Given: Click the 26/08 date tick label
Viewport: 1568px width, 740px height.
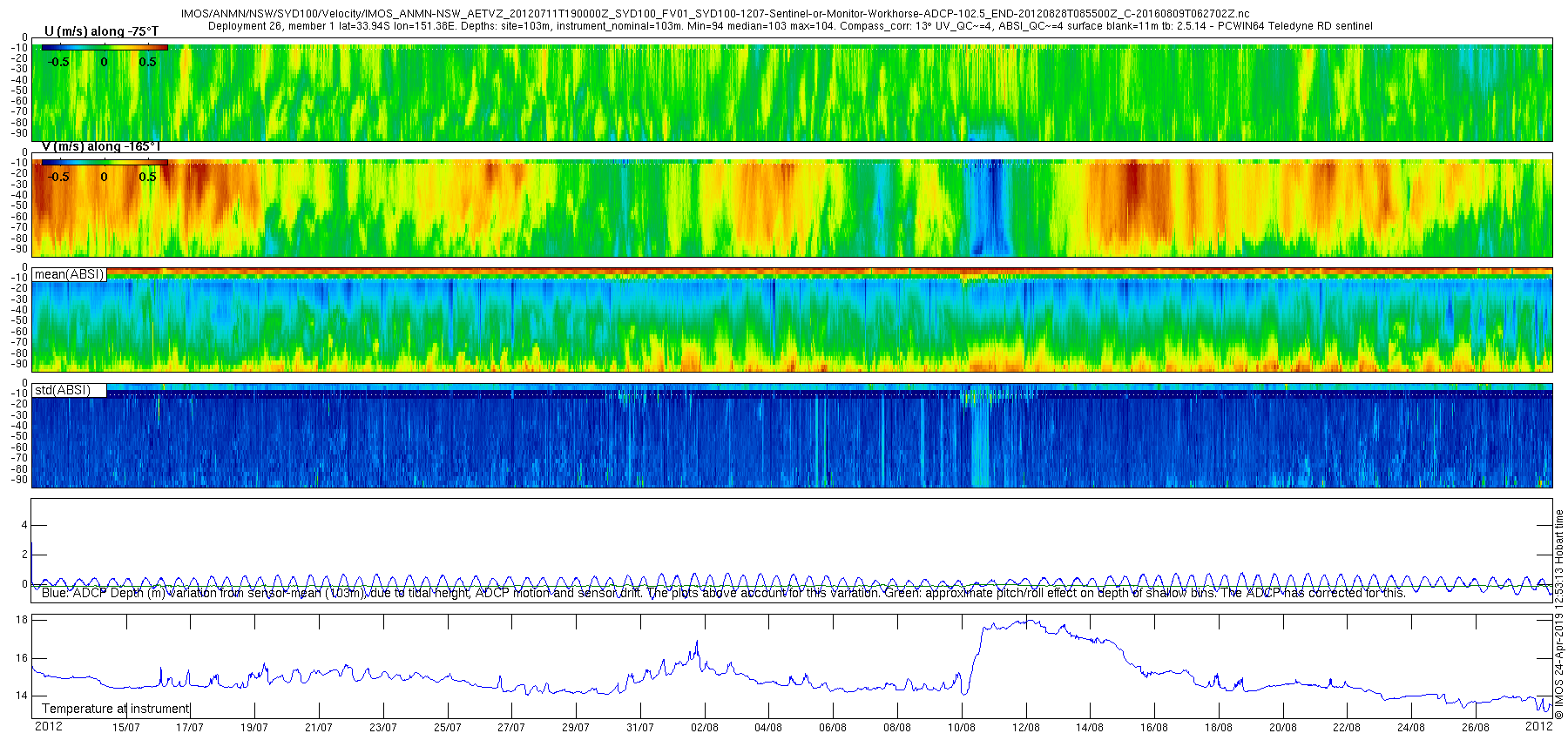Looking at the screenshot, I should coord(1476,728).
